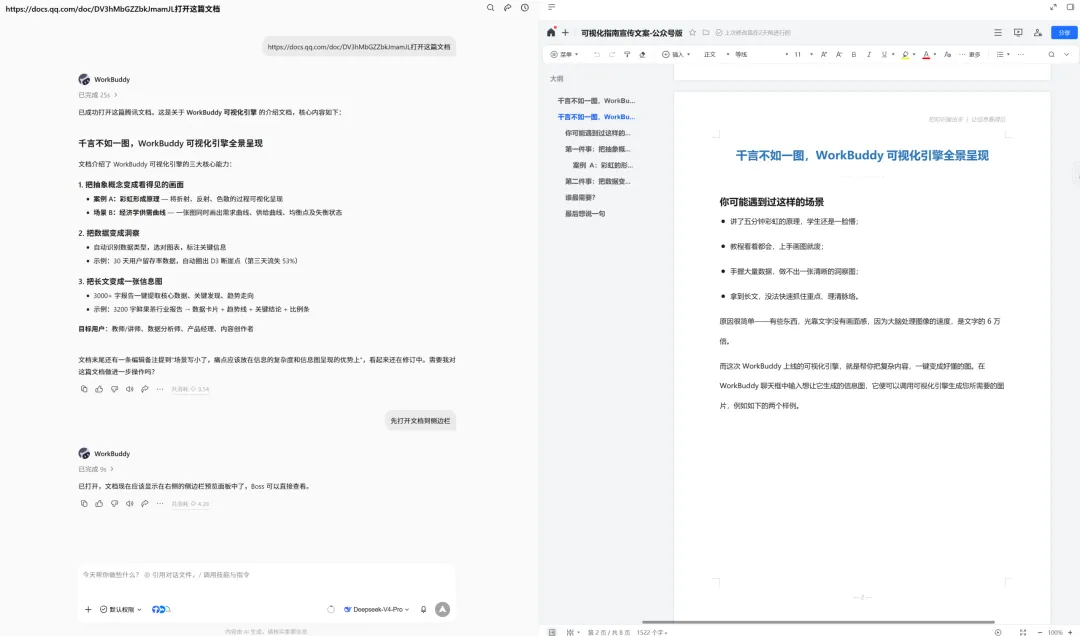This screenshot has width=1080, height=636.
Task: Toggle italic formatting
Action: click(x=869, y=54)
